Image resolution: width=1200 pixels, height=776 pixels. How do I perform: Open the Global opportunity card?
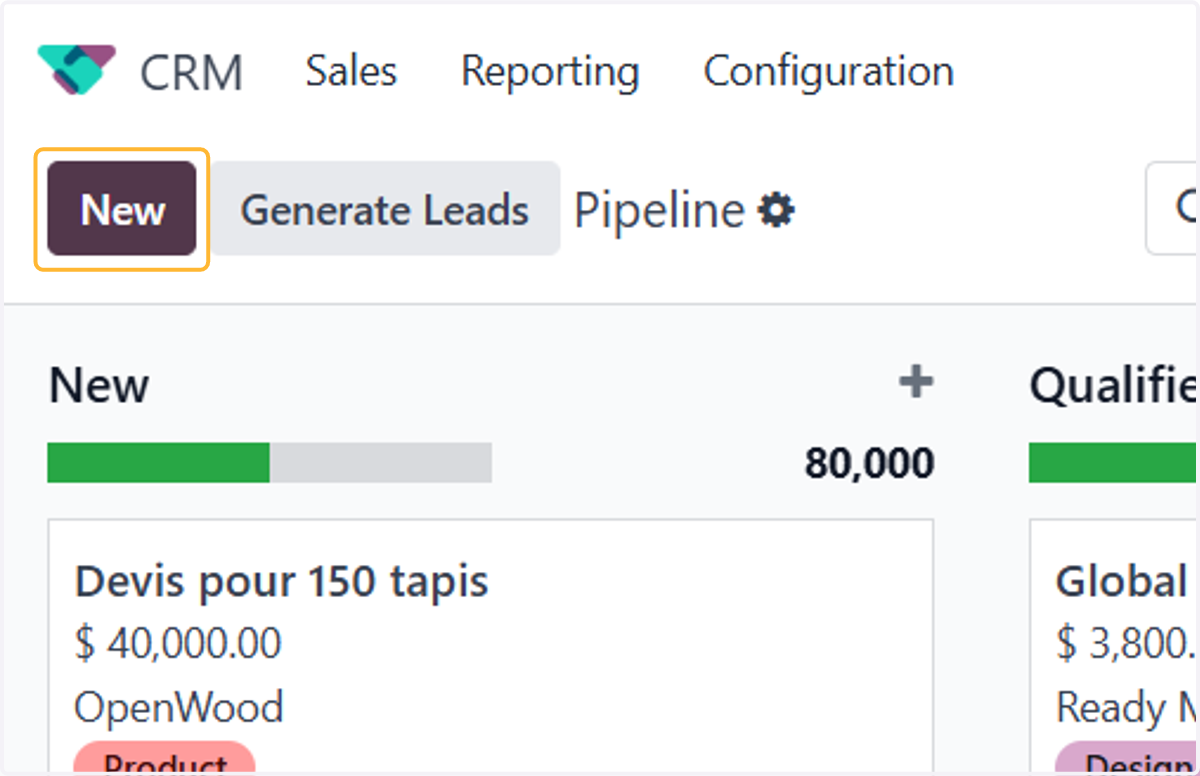tap(1115, 646)
